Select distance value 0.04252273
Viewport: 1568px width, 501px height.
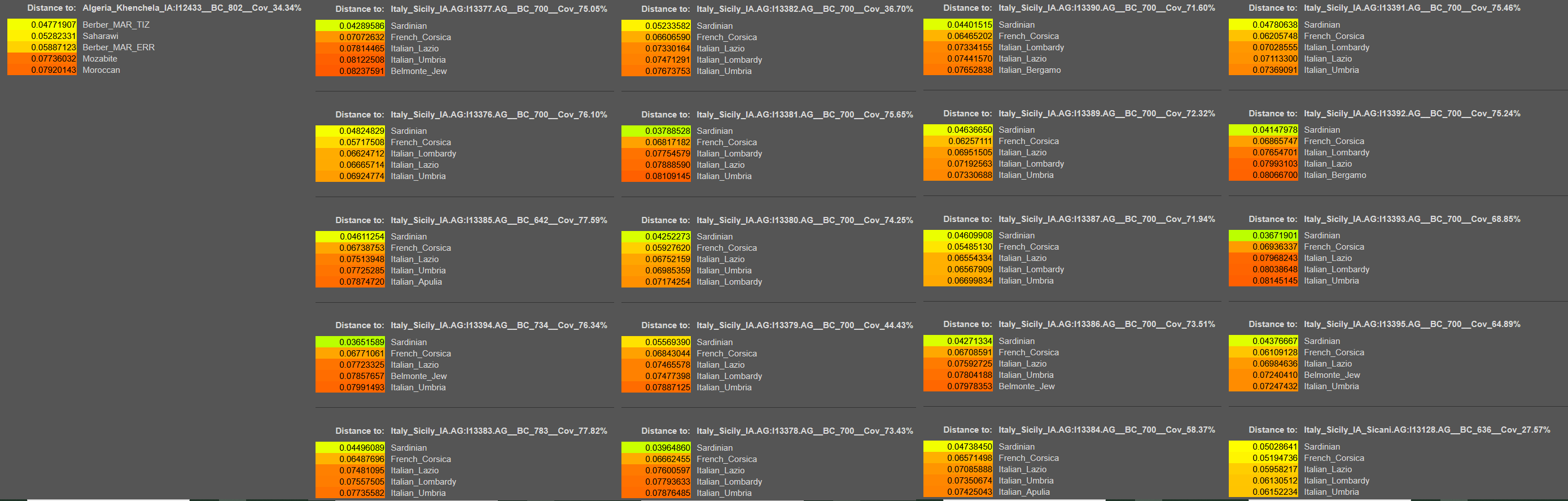click(x=656, y=237)
